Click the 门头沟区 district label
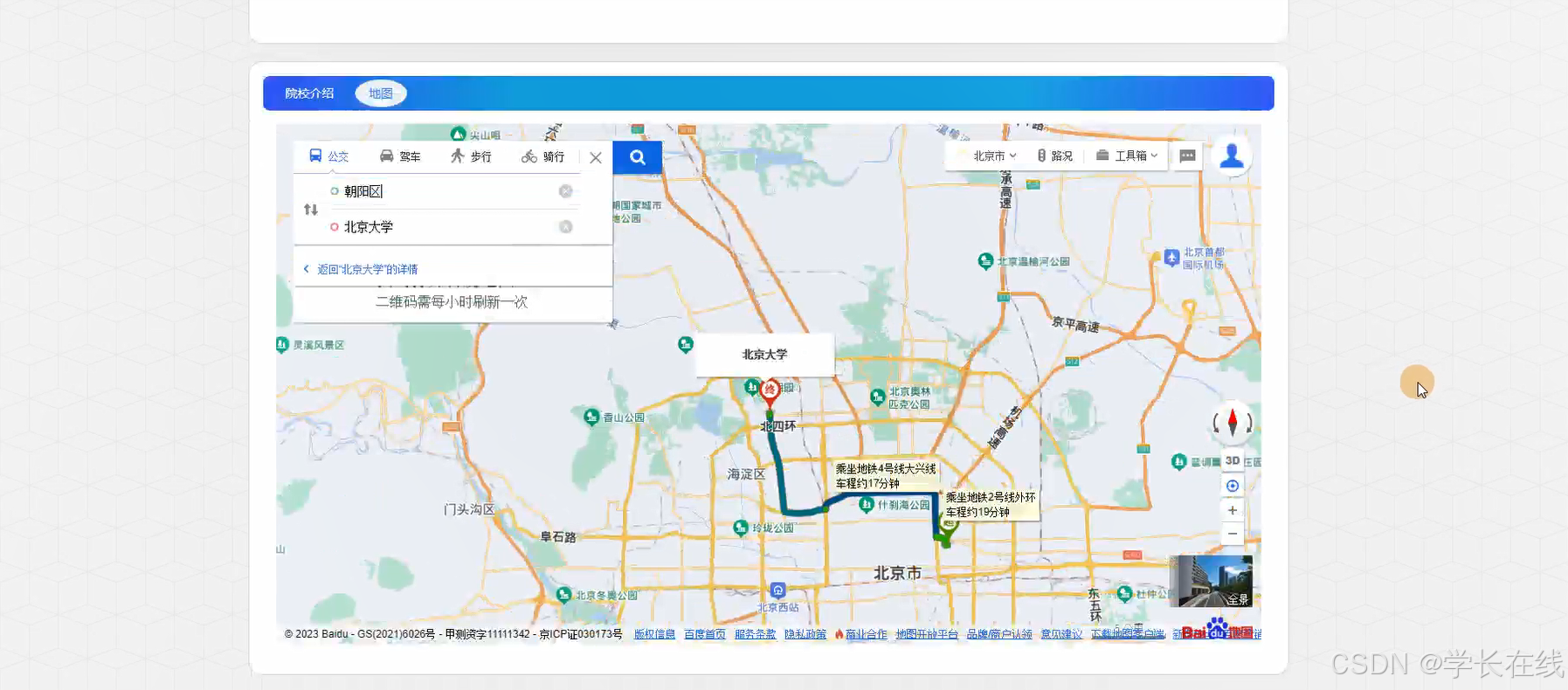1568x690 pixels. (469, 509)
